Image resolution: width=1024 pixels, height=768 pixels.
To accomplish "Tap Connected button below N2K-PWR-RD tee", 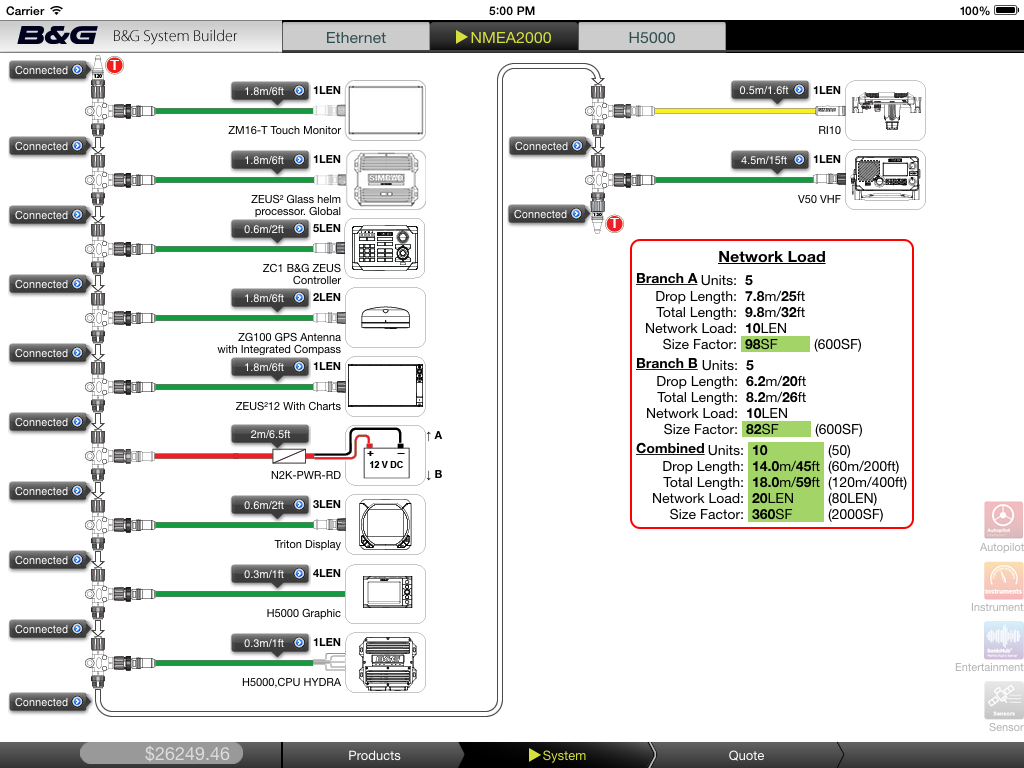I will [49, 491].
